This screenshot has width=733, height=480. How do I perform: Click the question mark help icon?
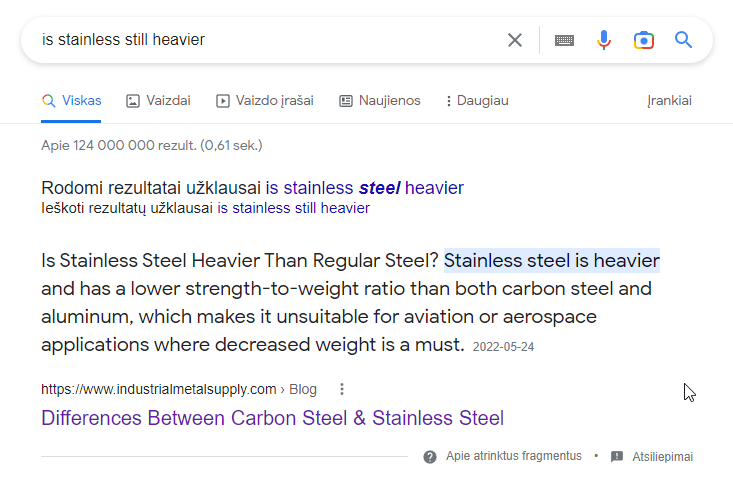pyautogui.click(x=430, y=456)
